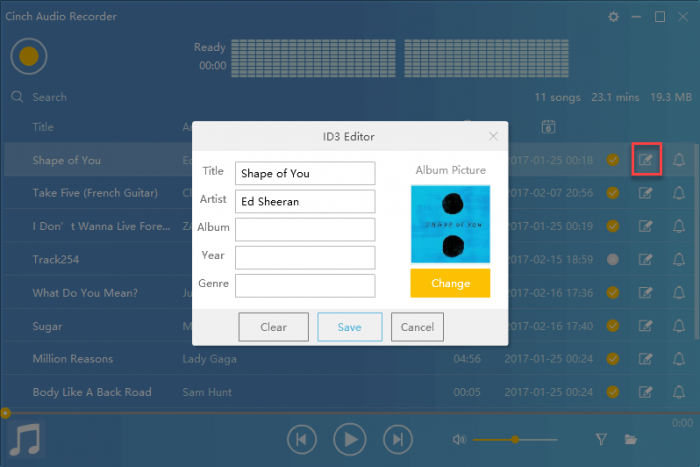This screenshot has width=700, height=467.
Task: Click the Title field containing Shape of You
Action: coord(305,173)
